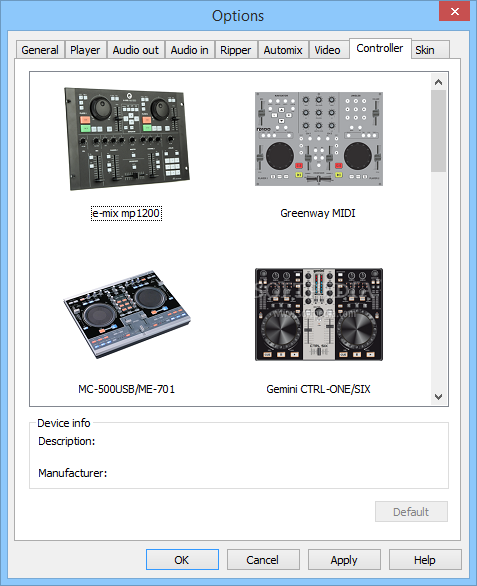
Task: Click the controller list scroll-up arrow
Action: (438, 82)
